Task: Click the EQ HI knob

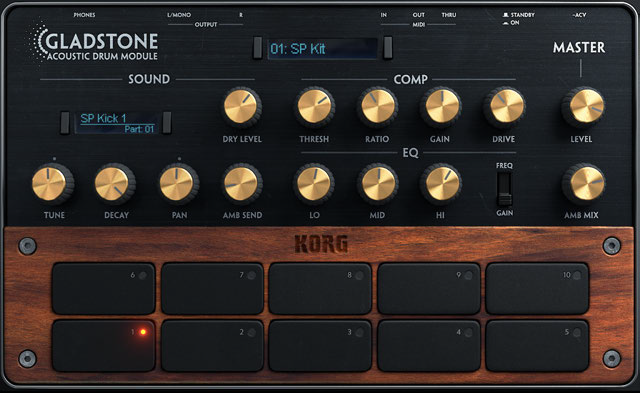Action: click(x=442, y=184)
